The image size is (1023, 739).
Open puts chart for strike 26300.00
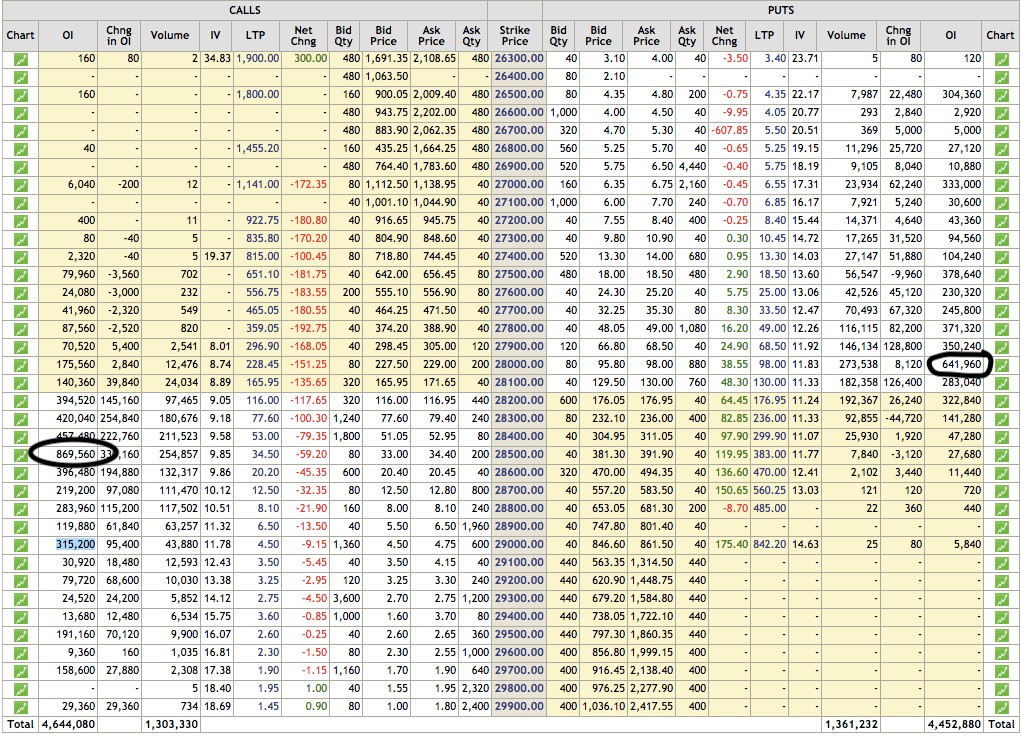(1001, 59)
